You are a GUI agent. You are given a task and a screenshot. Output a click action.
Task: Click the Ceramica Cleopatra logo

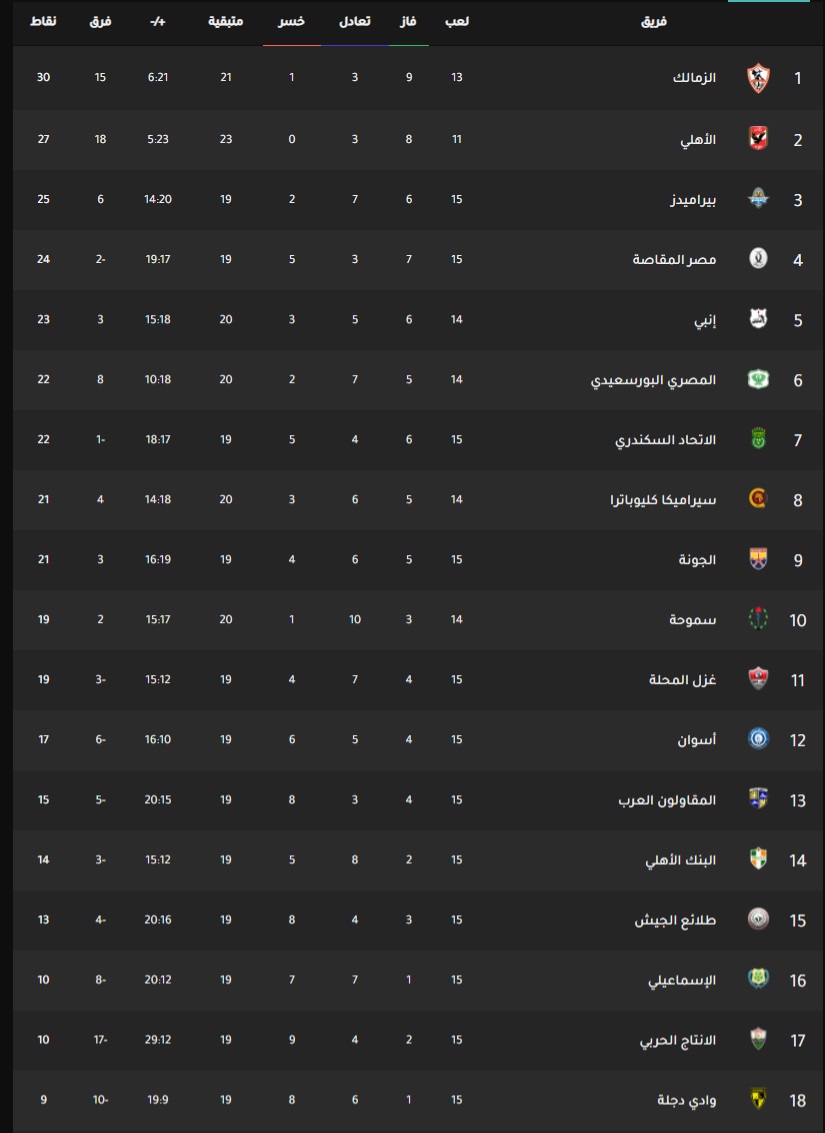pos(758,499)
